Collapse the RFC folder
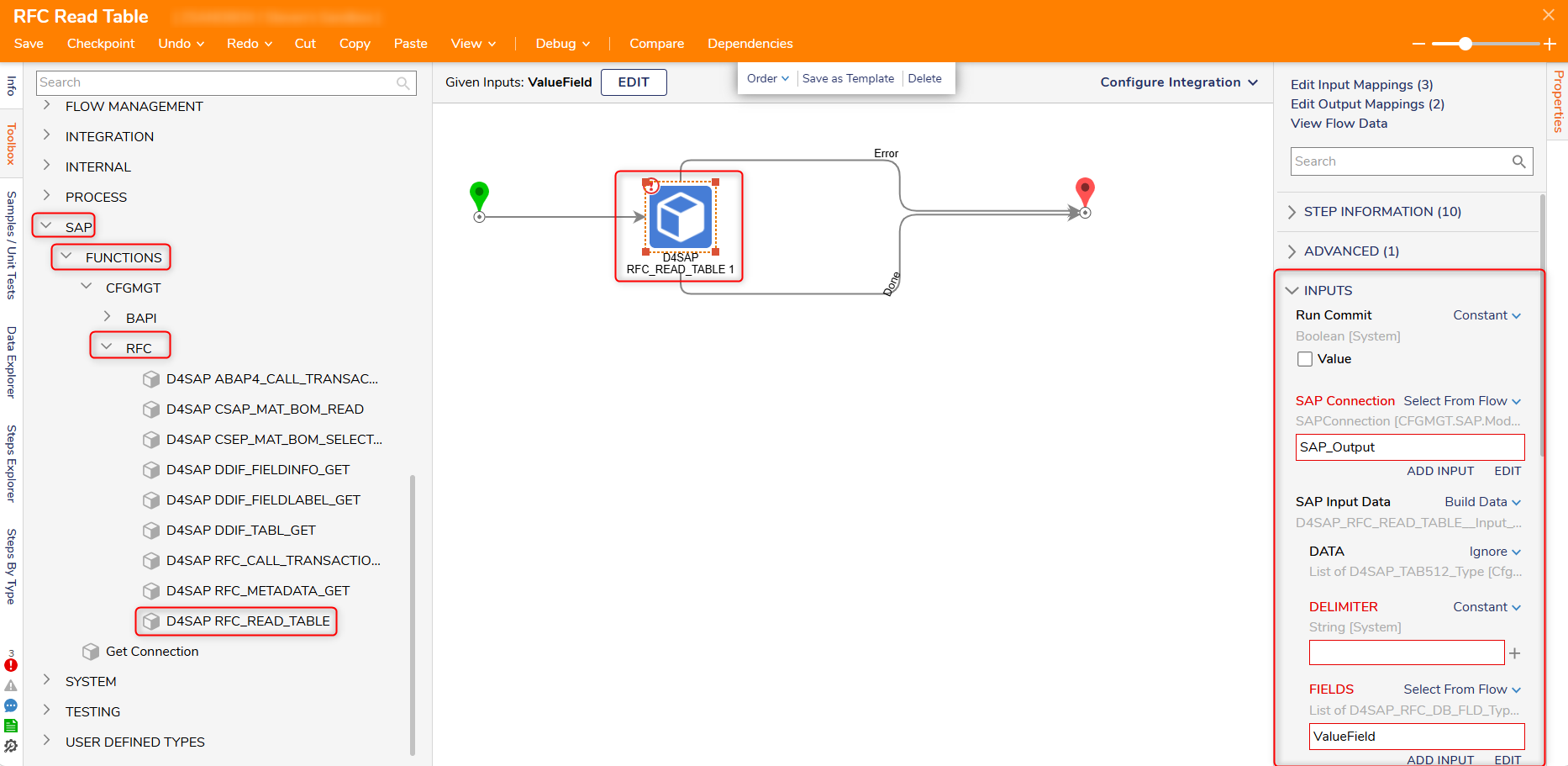Viewport: 1568px width, 766px height. [x=107, y=347]
